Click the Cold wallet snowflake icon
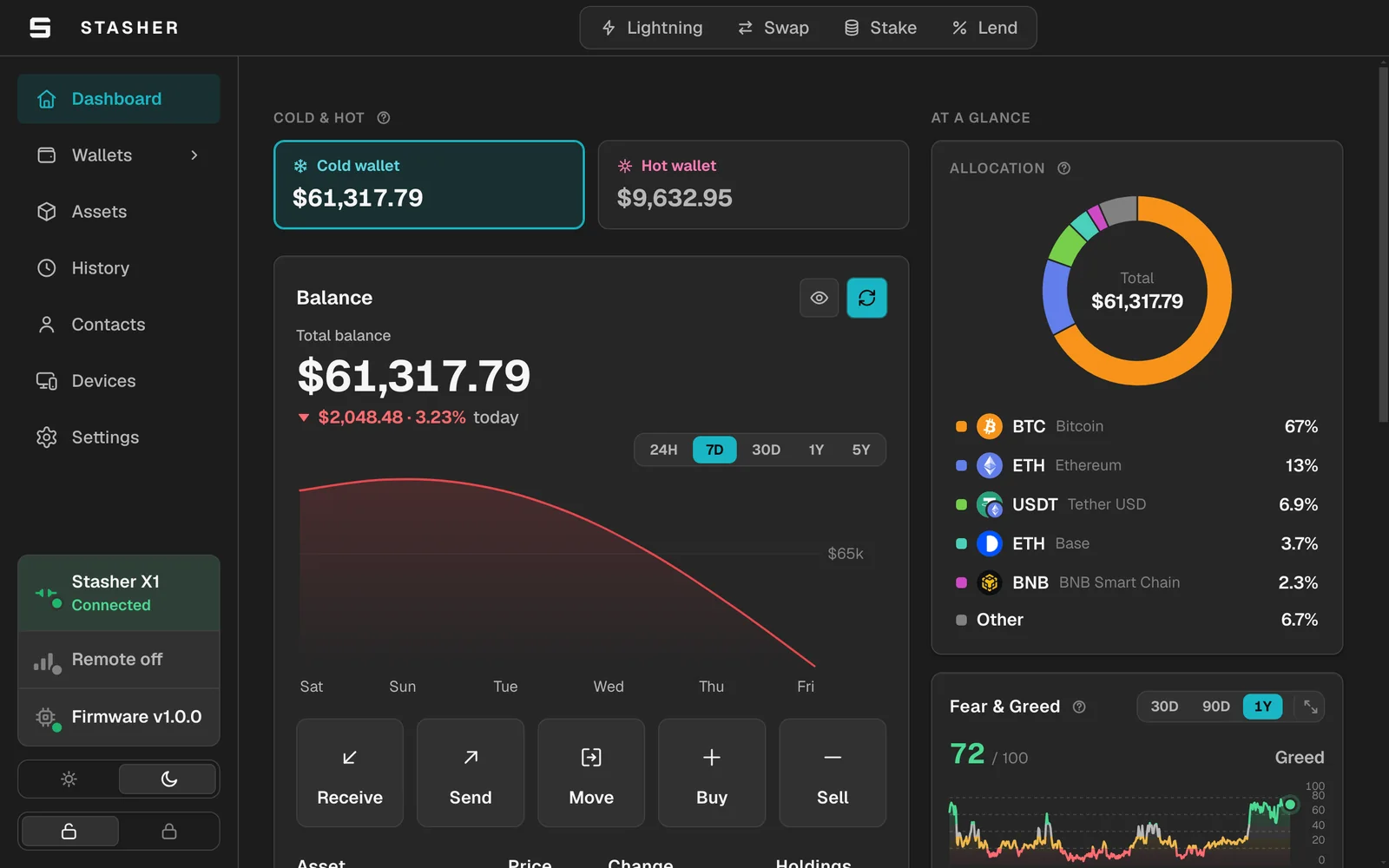This screenshot has height=868, width=1389. [300, 166]
